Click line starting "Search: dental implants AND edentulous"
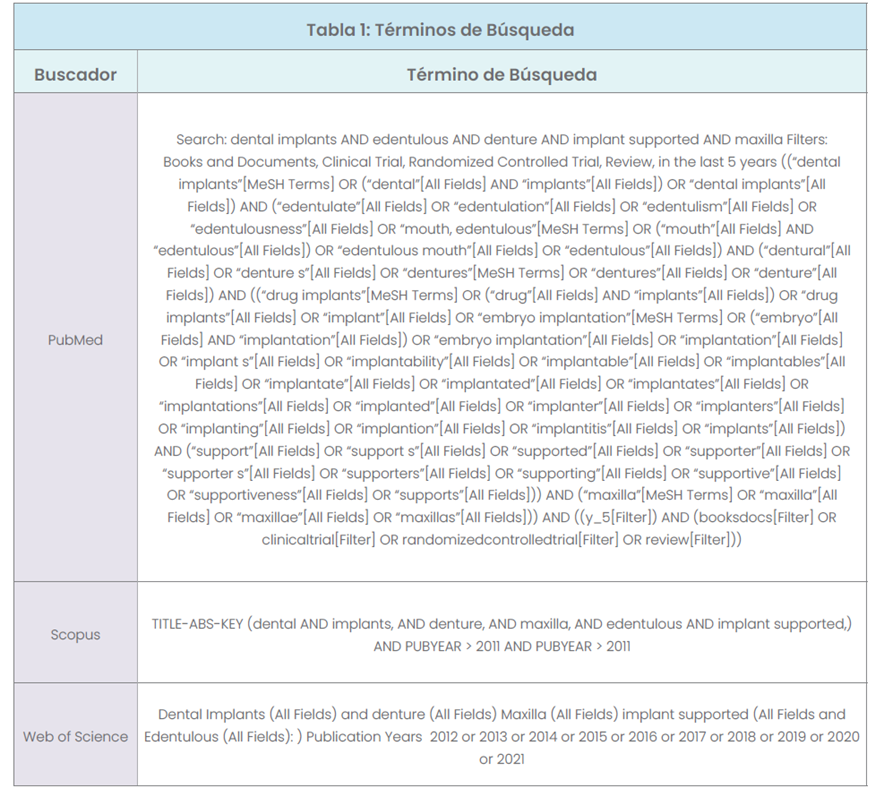 [x=502, y=139]
